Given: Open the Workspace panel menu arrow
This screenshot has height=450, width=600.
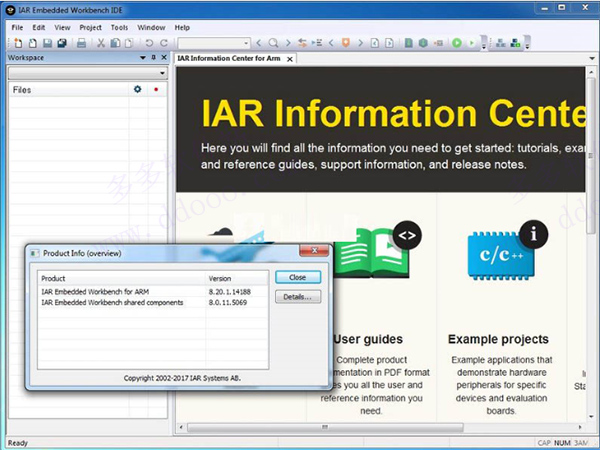Looking at the screenshot, I should click(143, 57).
